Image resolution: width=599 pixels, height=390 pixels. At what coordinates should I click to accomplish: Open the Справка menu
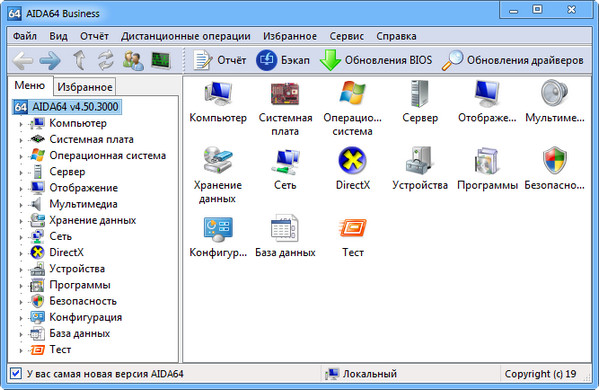click(x=396, y=36)
